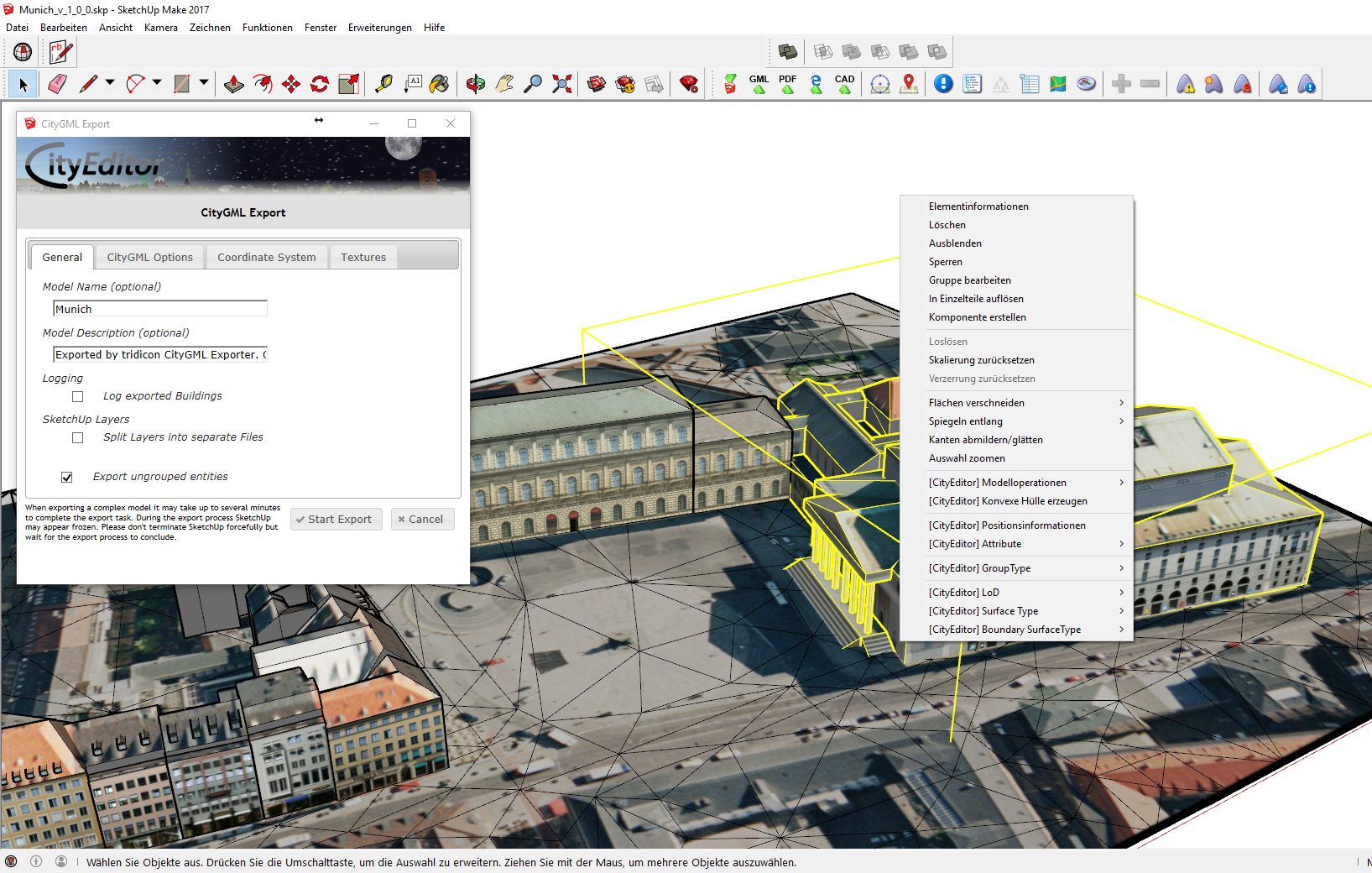
Task: Uncheck Export ungrouped entities
Action: [67, 477]
